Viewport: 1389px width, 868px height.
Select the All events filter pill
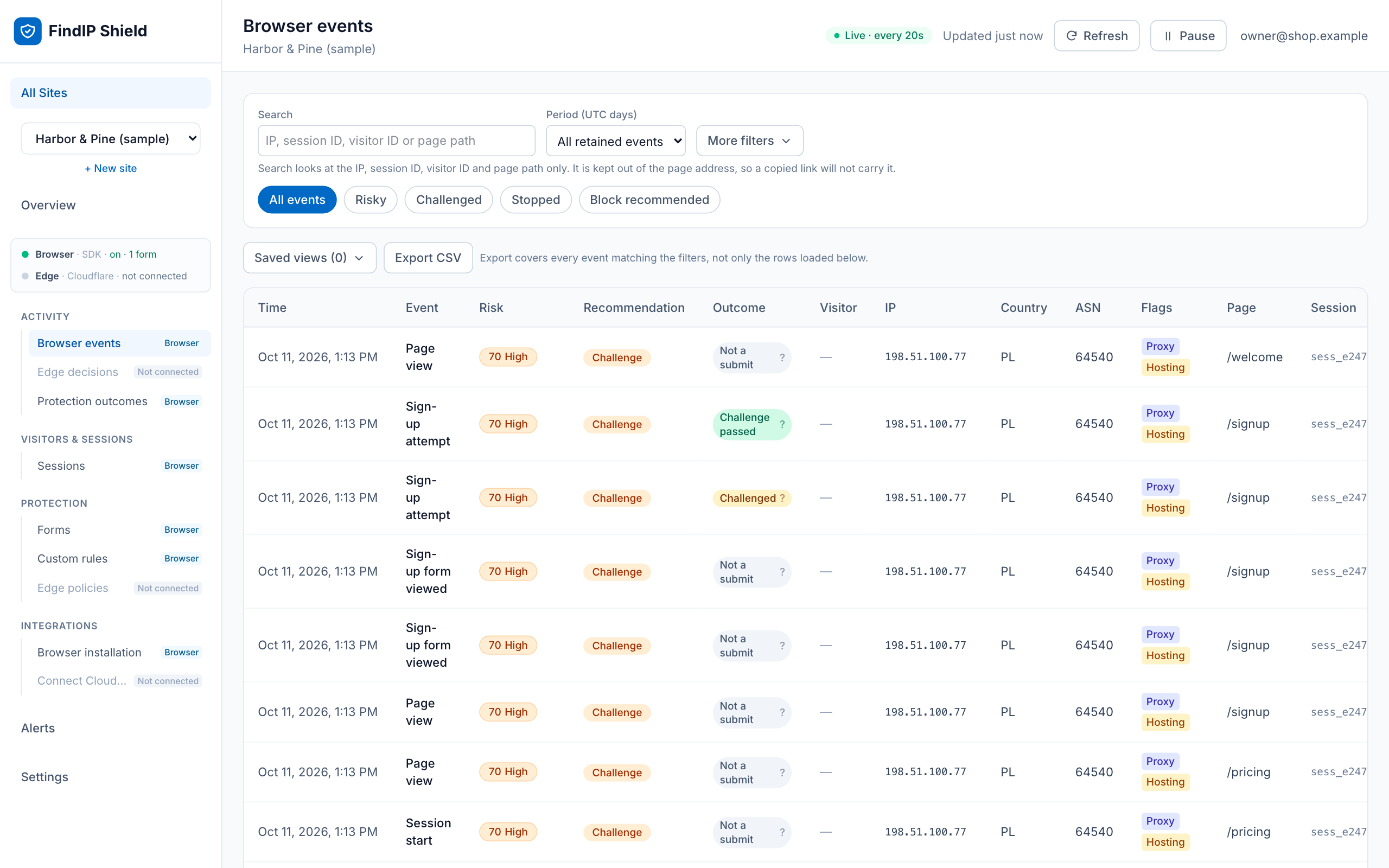point(297,200)
